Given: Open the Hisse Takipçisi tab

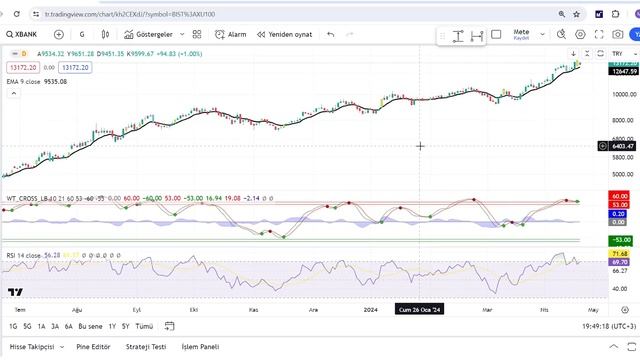Looking at the screenshot, I should point(32,347).
